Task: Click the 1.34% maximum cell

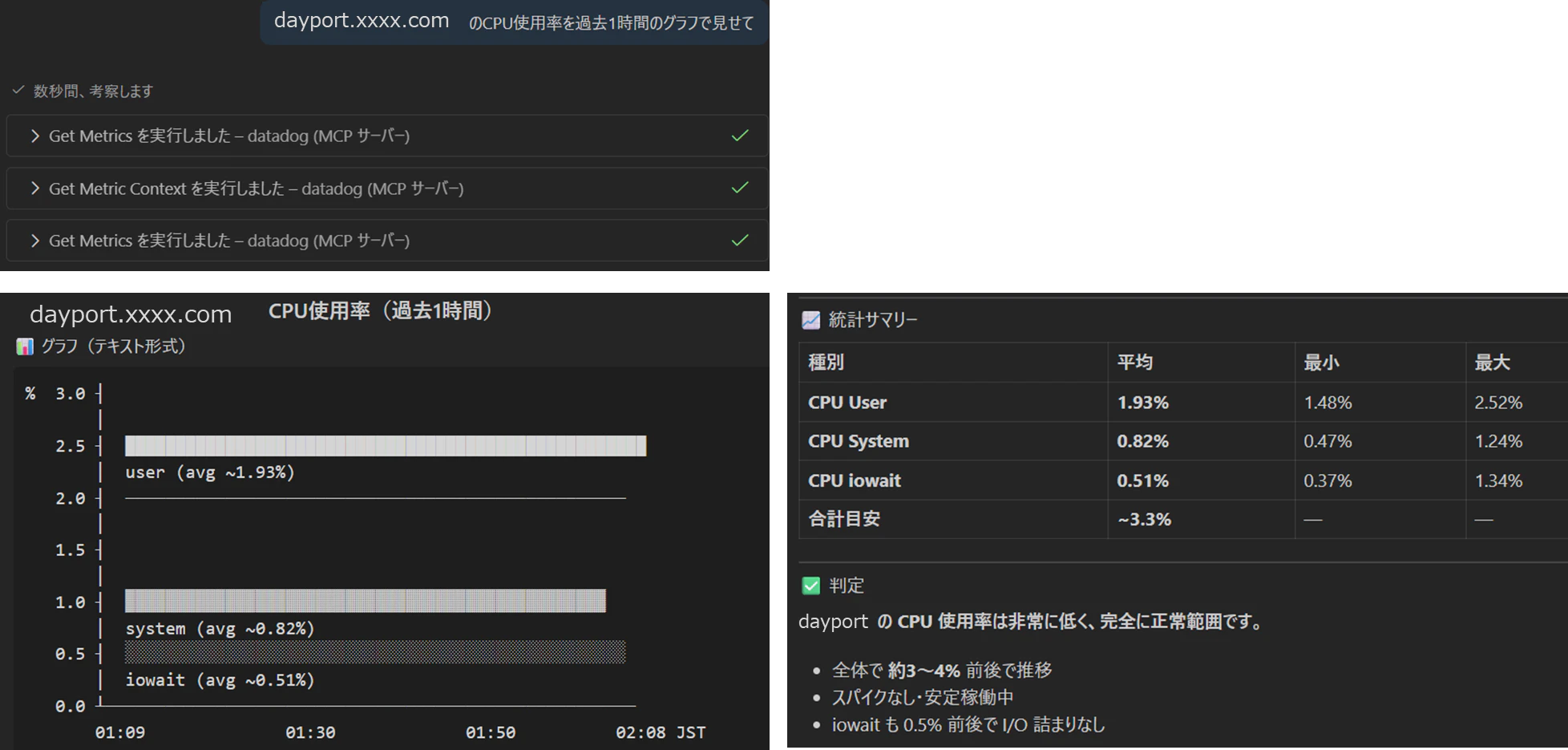Action: (x=1498, y=480)
